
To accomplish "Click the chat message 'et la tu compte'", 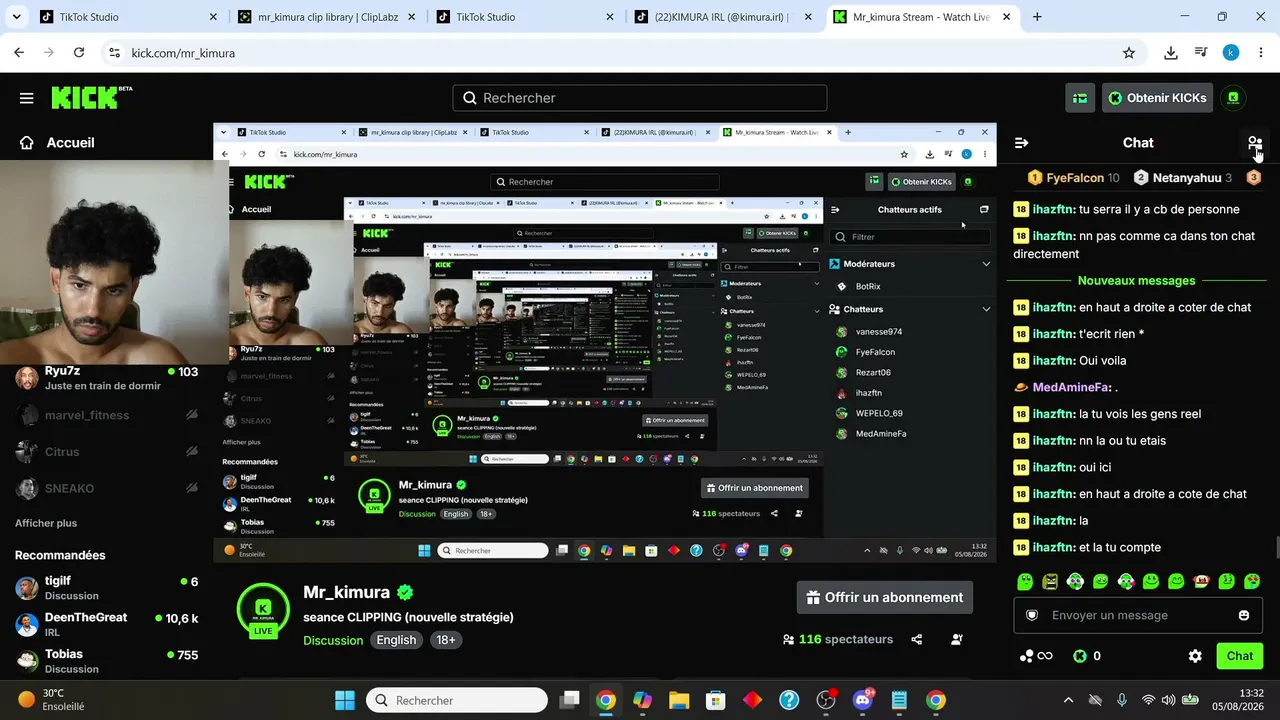I will pos(1119,547).
